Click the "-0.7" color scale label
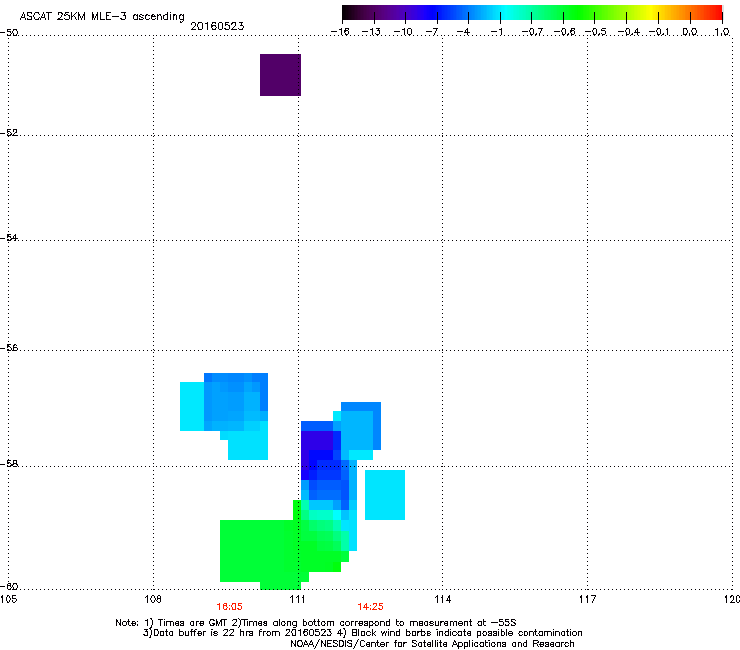740x650 pixels. point(532,32)
